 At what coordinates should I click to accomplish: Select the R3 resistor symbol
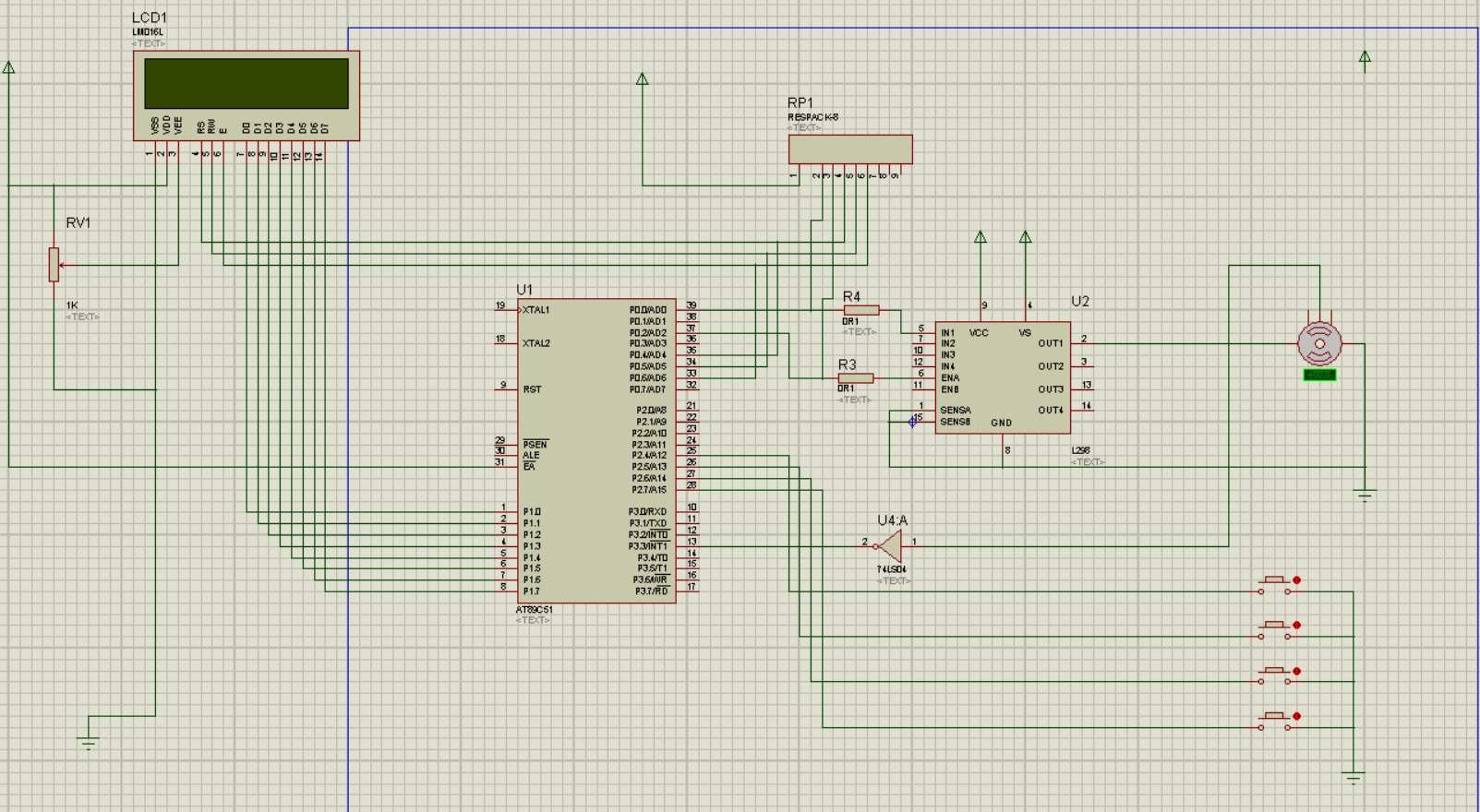click(856, 378)
